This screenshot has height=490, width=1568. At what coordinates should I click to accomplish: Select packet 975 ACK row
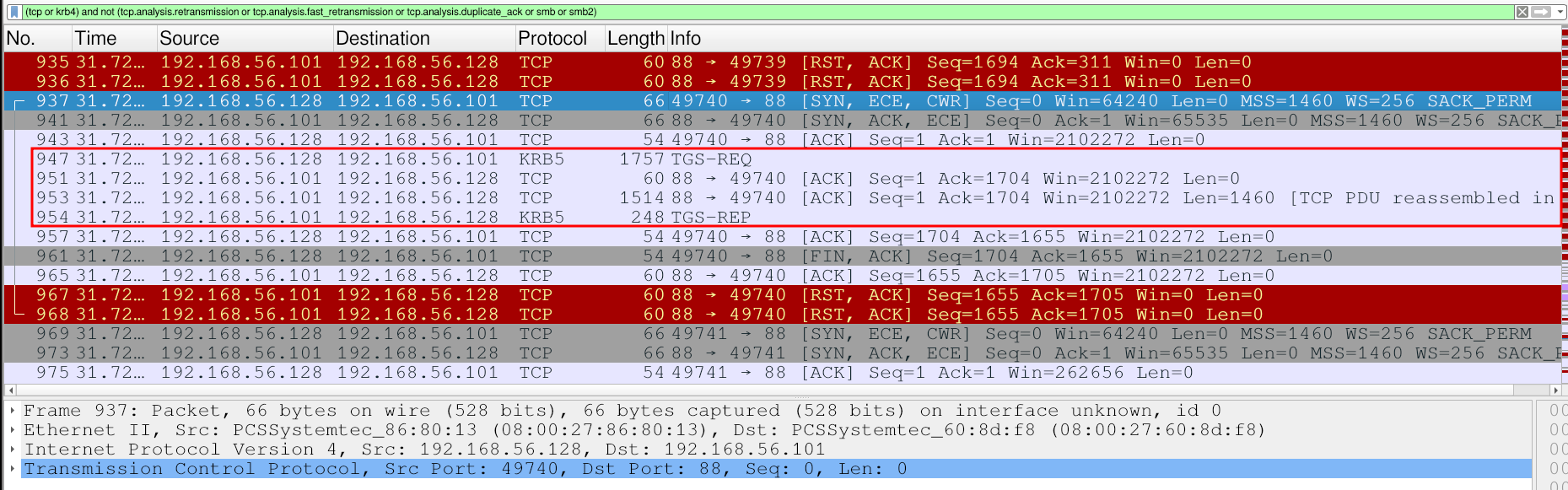pyautogui.click(x=782, y=373)
